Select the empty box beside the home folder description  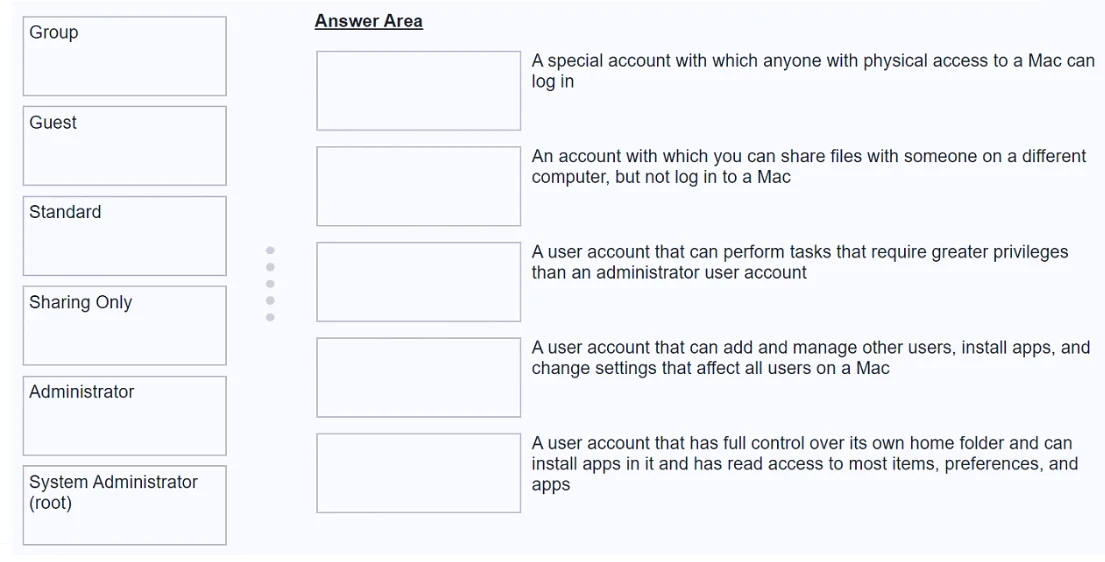point(418,473)
